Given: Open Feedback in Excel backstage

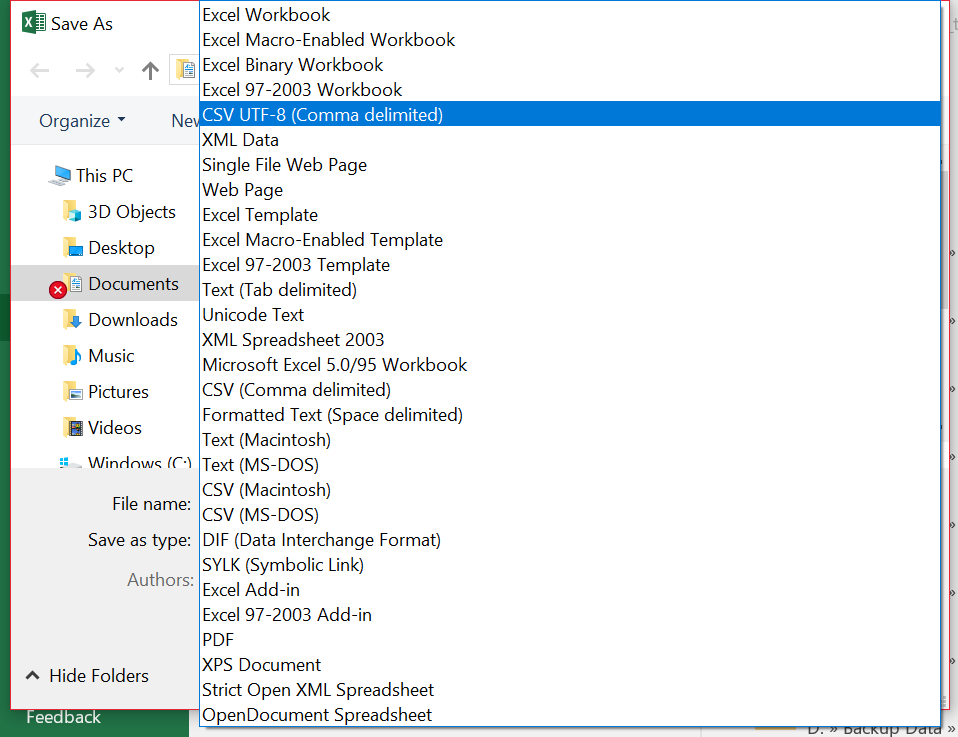Looking at the screenshot, I should (x=64, y=717).
